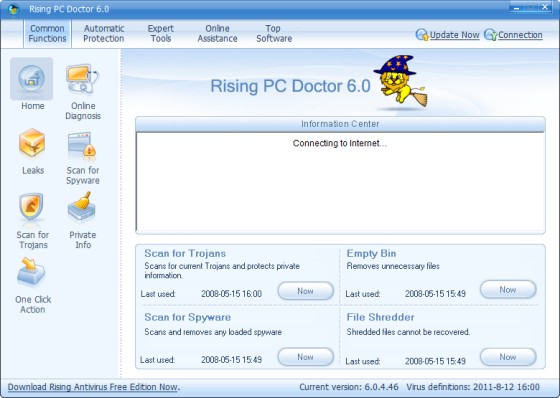Select the Private Info broom icon
This screenshot has height=398, width=560.
click(x=82, y=206)
